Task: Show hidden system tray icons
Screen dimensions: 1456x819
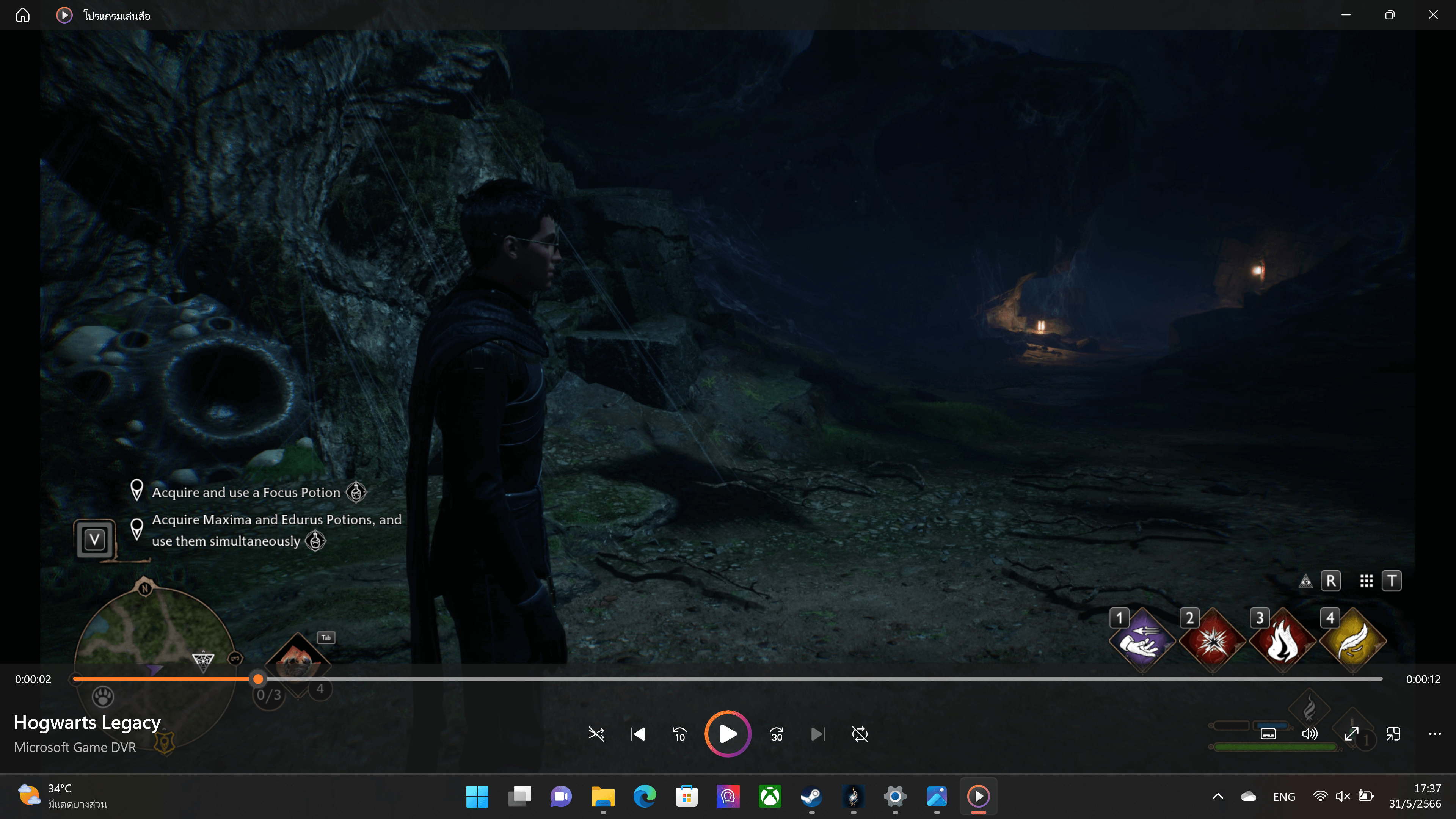Action: pyautogui.click(x=1218, y=796)
